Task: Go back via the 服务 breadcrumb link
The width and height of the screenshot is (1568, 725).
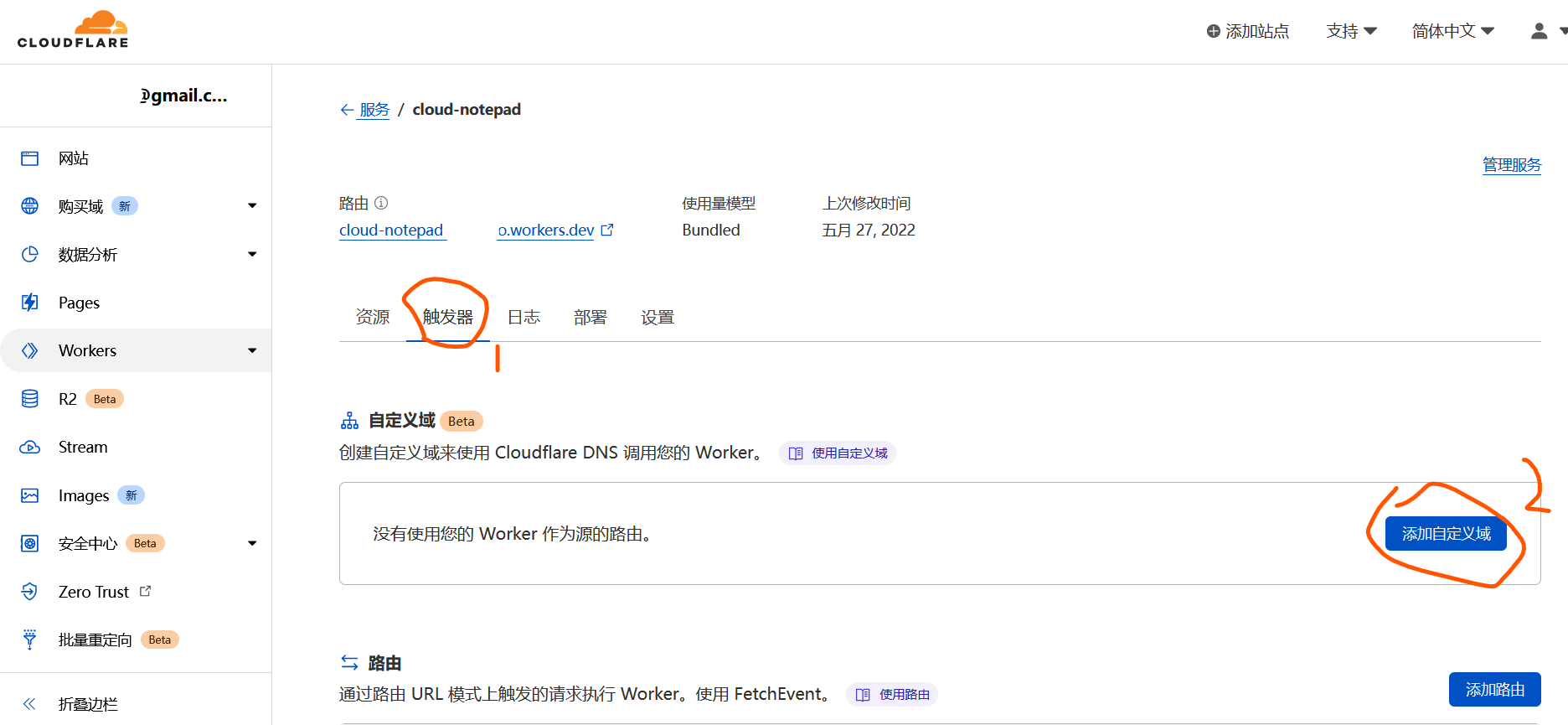Action: pyautogui.click(x=374, y=110)
